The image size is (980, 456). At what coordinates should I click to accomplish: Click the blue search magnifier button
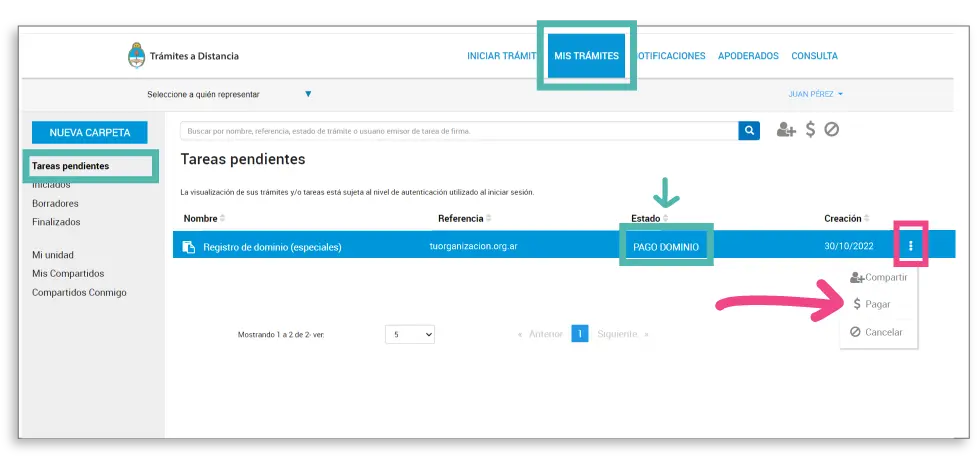pyautogui.click(x=749, y=130)
